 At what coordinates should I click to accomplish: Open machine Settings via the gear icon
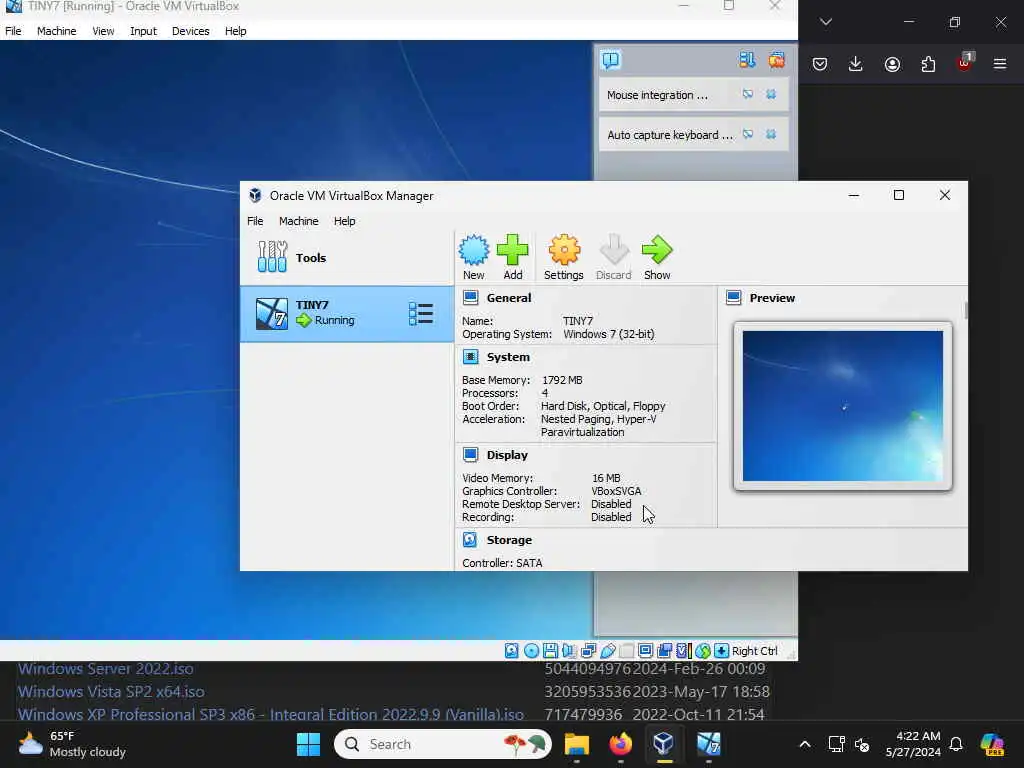click(564, 251)
